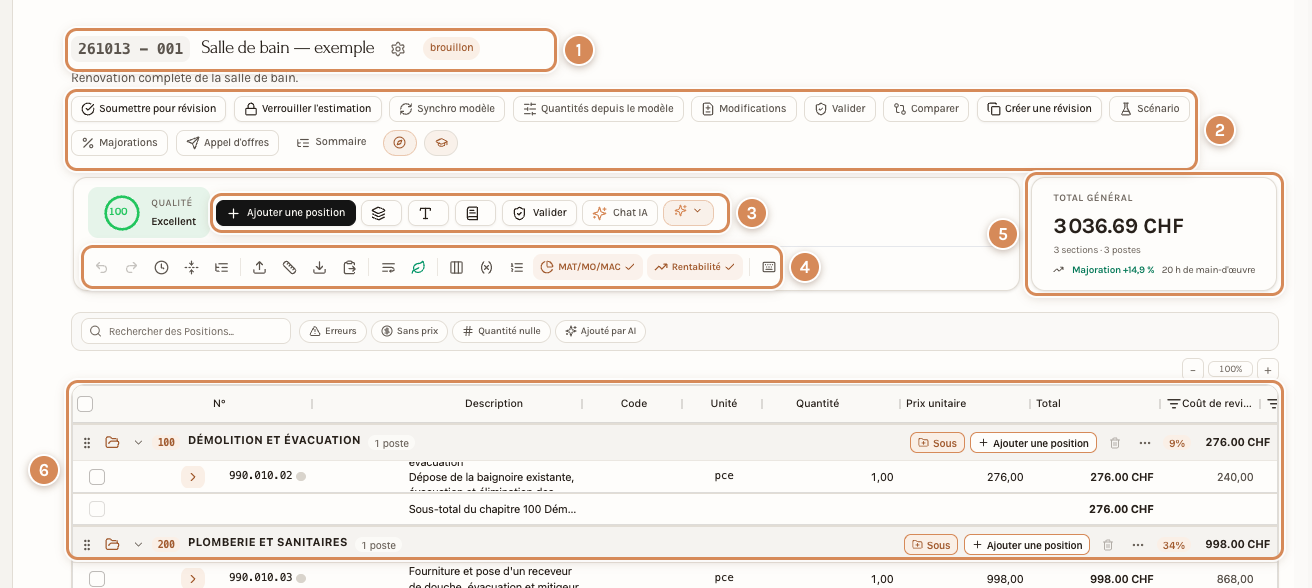This screenshot has height=588, width=1312.
Task: Click the black Ajouter une position button
Action: click(286, 213)
